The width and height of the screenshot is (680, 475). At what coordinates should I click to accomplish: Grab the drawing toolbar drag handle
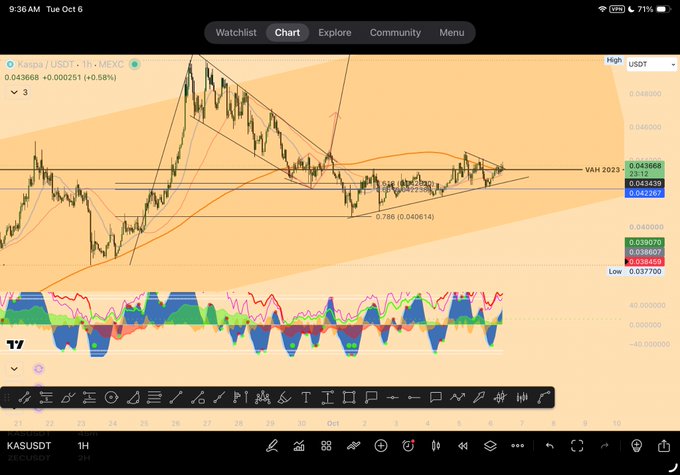click(6, 397)
